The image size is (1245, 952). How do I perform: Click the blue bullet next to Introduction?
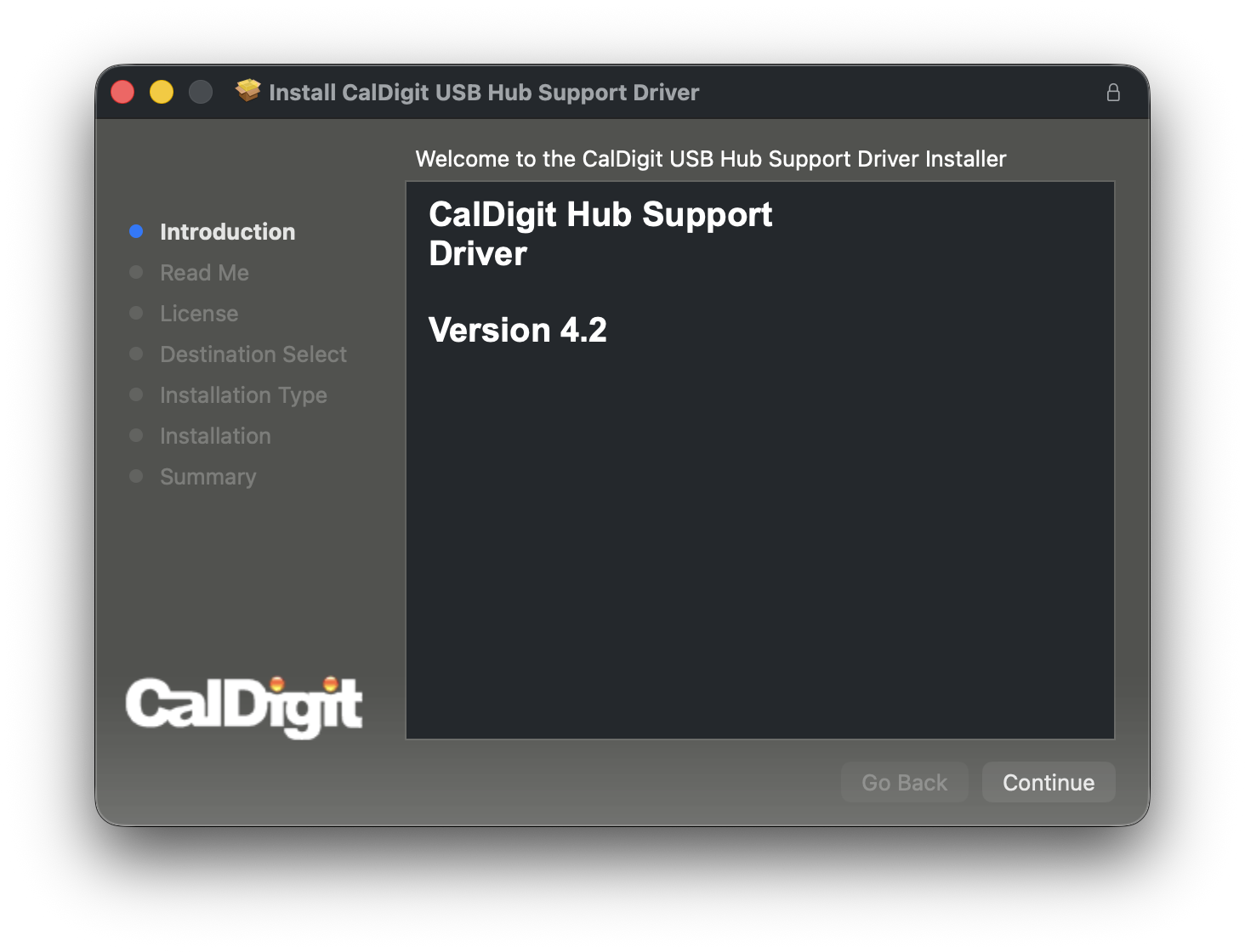[136, 231]
